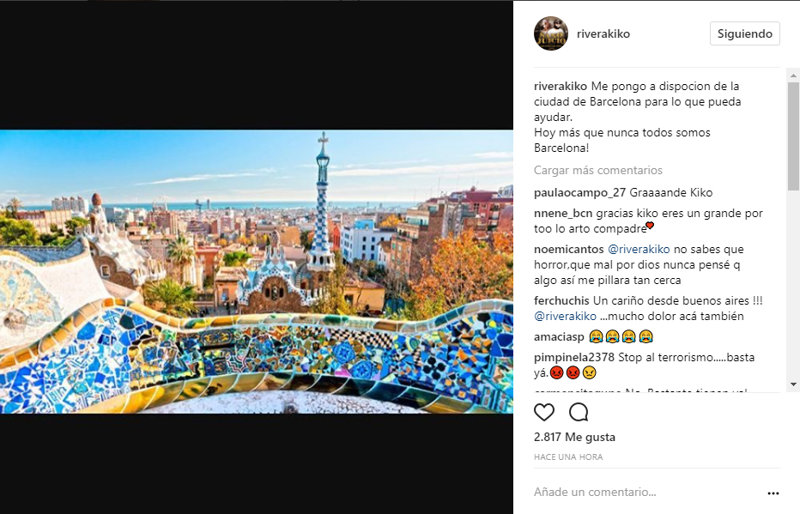Expand Cargar más comentarios
The image size is (800, 514).
(598, 170)
